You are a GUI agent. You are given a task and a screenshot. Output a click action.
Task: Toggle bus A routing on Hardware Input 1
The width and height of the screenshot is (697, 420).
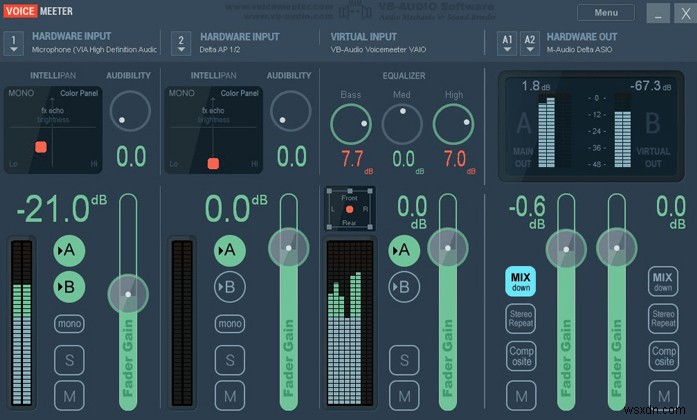pyautogui.click(x=69, y=251)
